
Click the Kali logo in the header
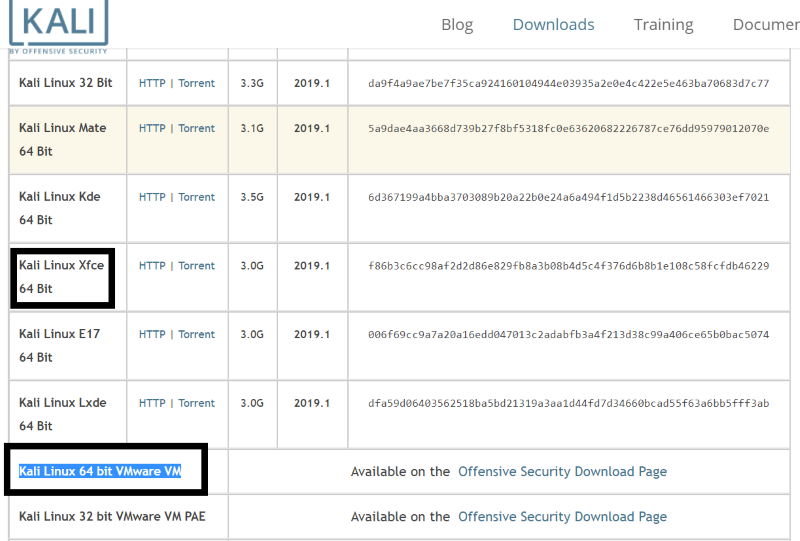tap(58, 24)
